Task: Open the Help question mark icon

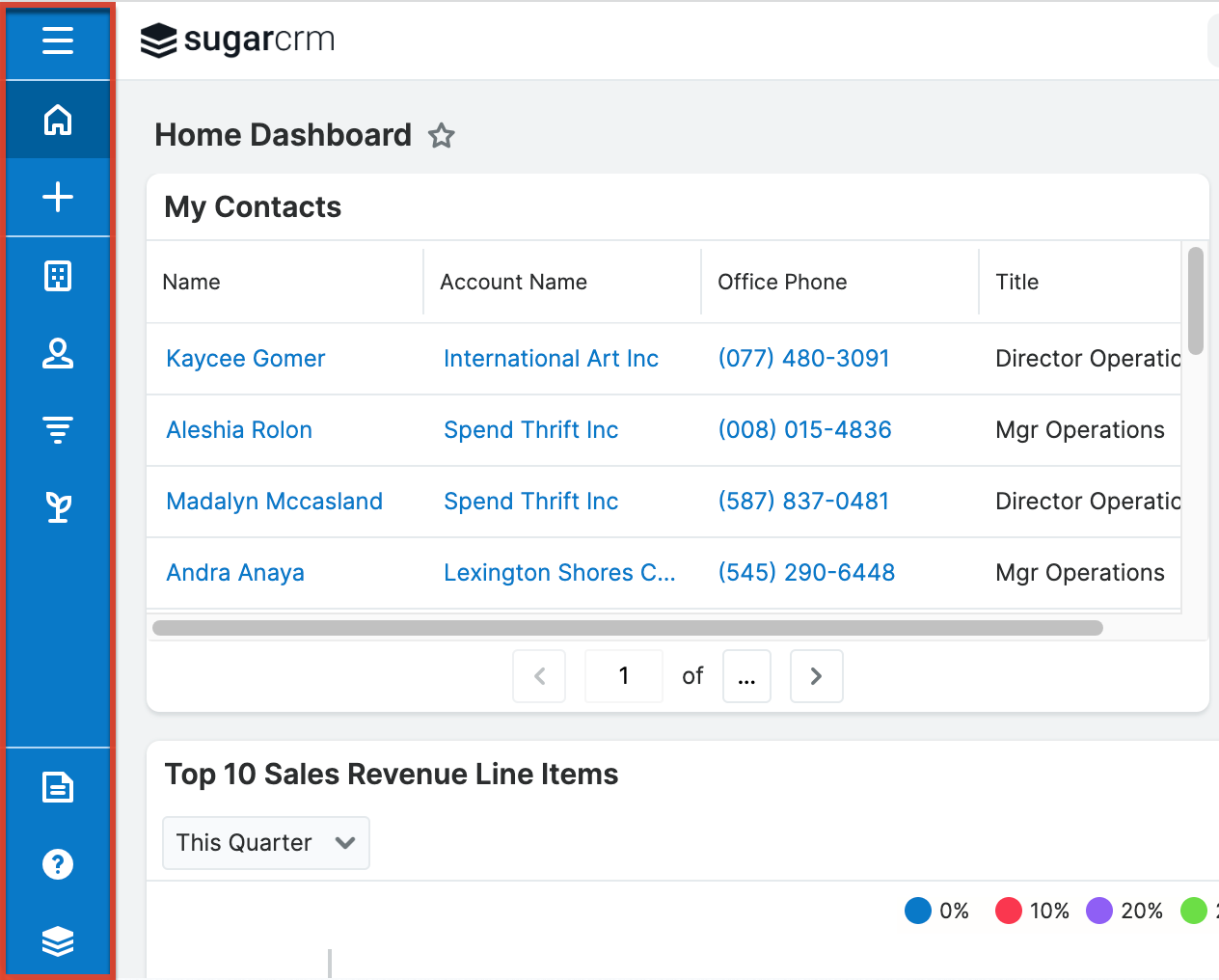Action: point(58,864)
